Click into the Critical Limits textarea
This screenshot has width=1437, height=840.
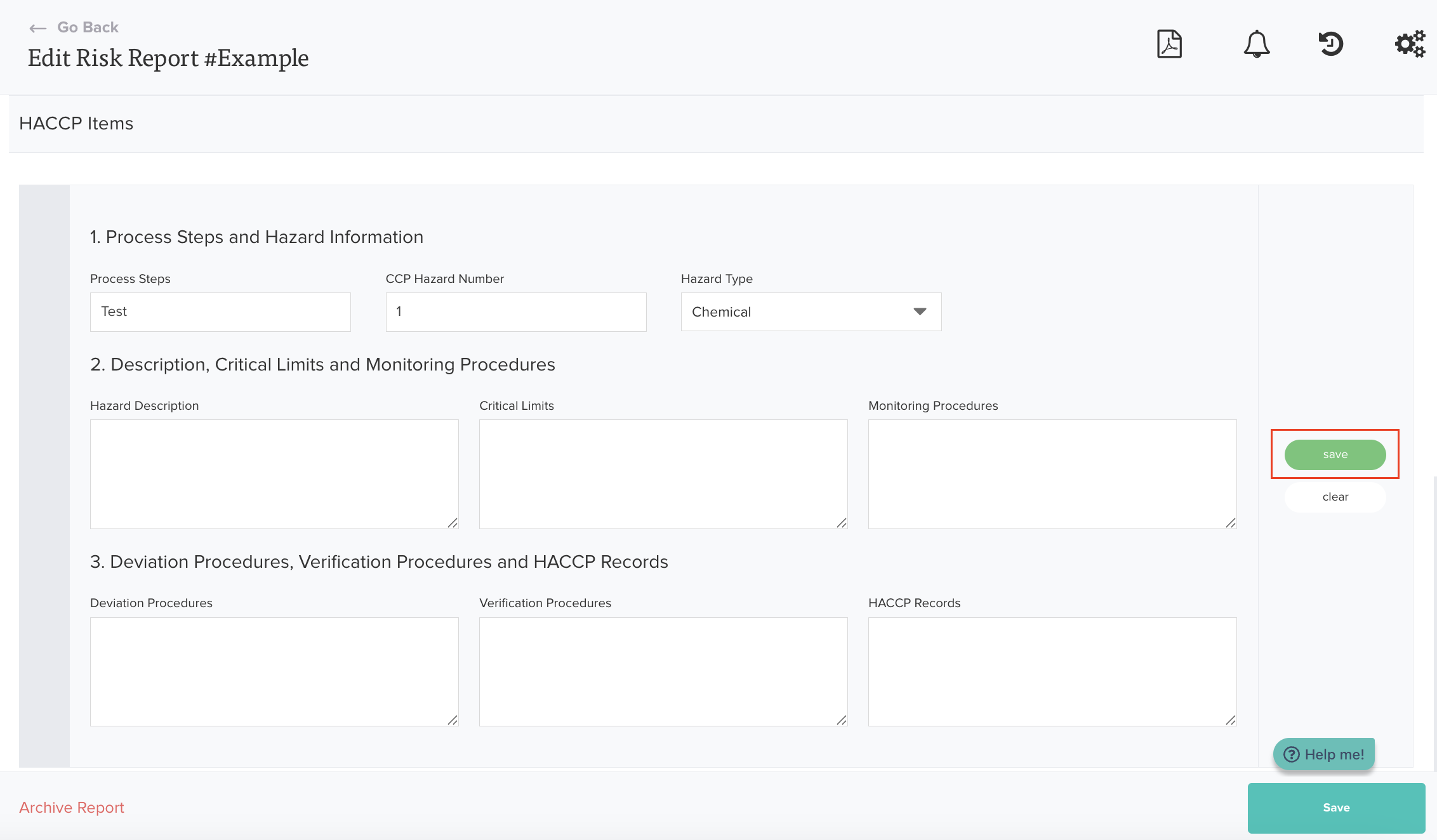(663, 473)
